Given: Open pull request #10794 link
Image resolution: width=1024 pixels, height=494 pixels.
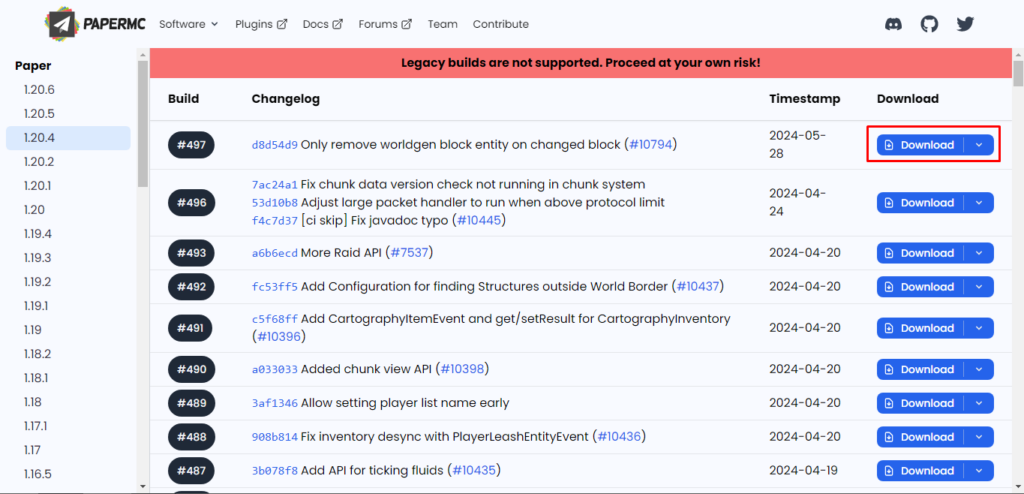Looking at the screenshot, I should tap(650, 144).
